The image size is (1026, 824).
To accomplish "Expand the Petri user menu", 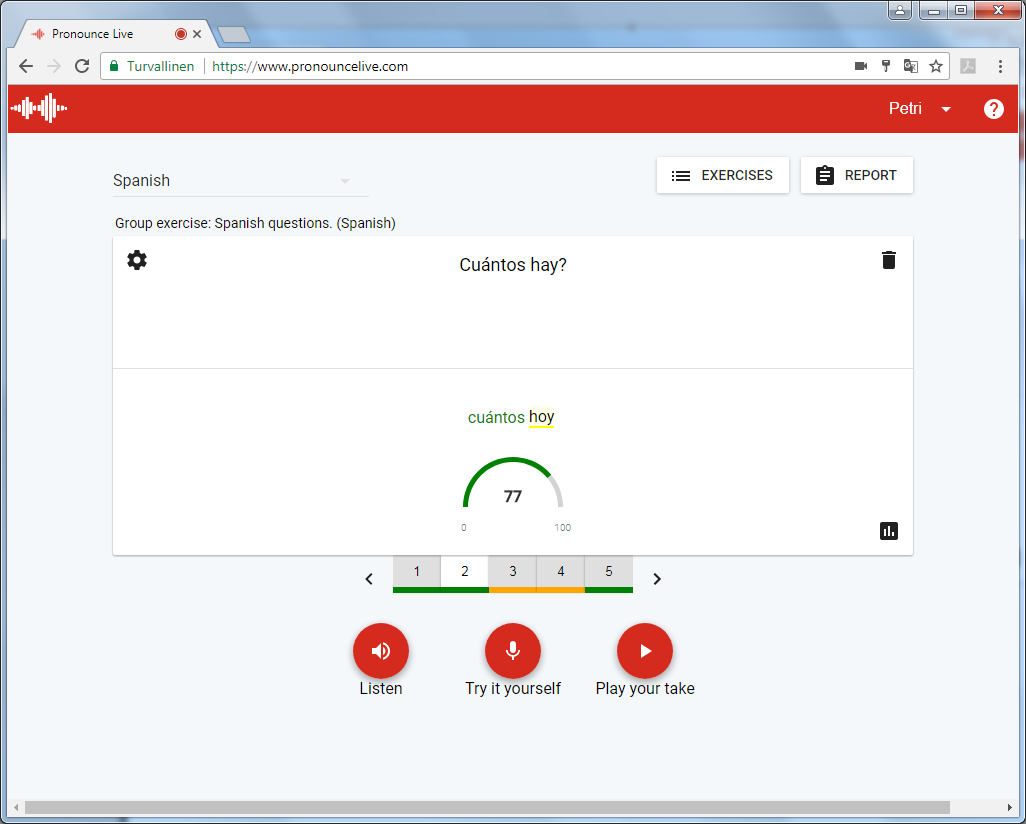I will (x=919, y=109).
